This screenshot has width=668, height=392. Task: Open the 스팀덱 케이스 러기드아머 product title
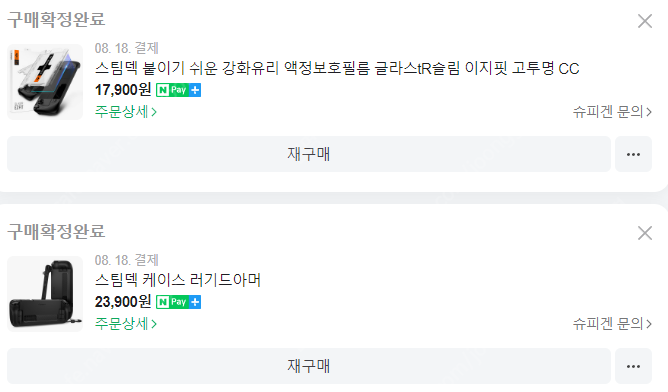click(x=178, y=280)
